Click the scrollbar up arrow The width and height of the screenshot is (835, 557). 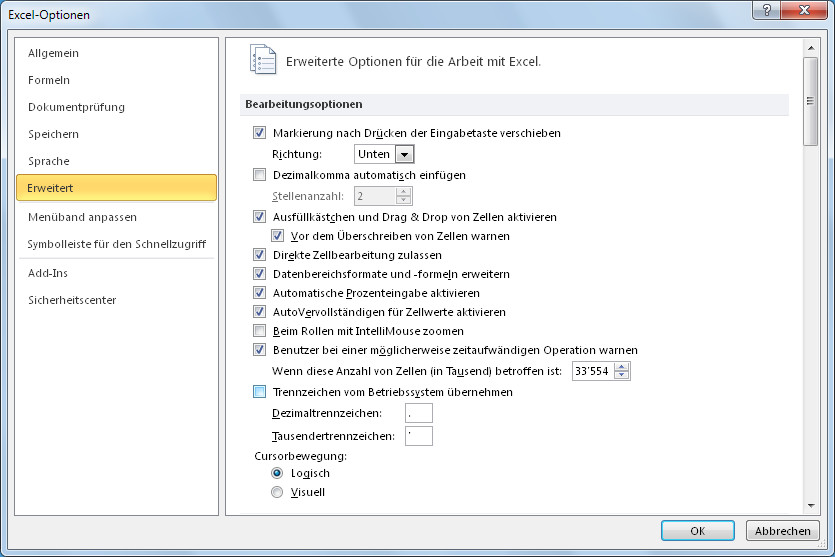pyautogui.click(x=811, y=48)
